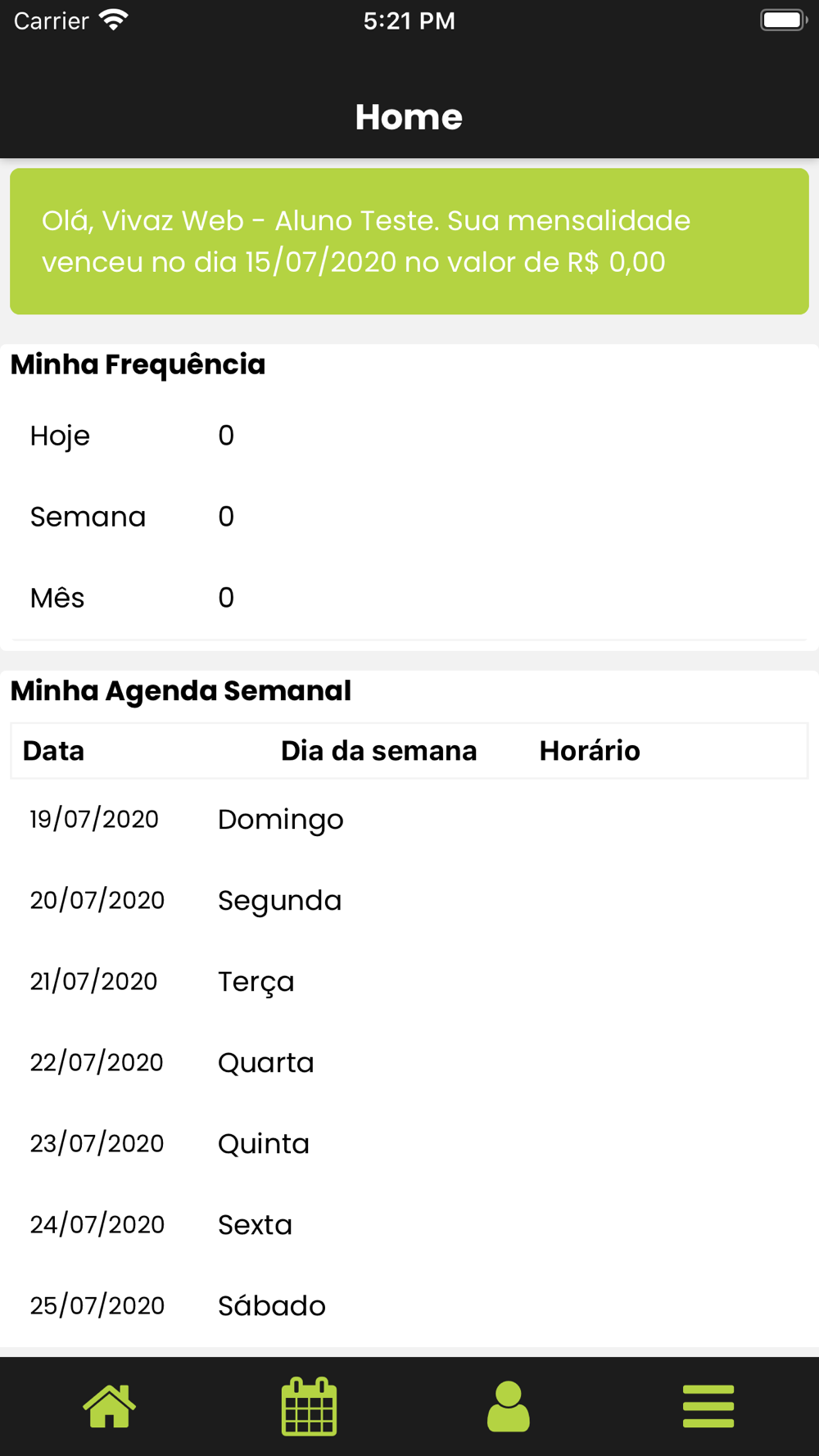Tap the Terça 21/07/2020 schedule row
The image size is (819, 1456).
[409, 982]
